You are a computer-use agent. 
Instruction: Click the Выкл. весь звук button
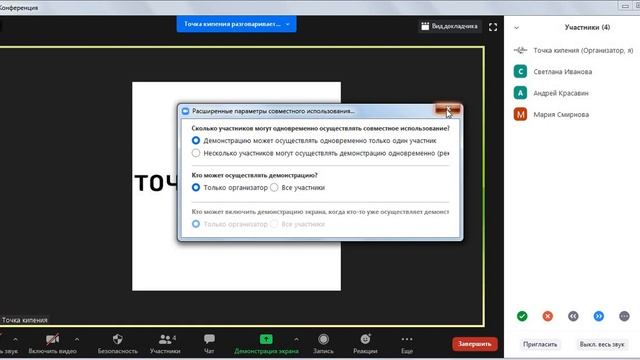point(602,344)
